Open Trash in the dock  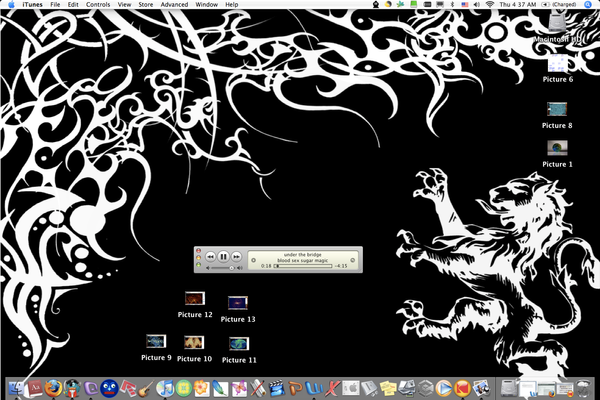coord(584,389)
